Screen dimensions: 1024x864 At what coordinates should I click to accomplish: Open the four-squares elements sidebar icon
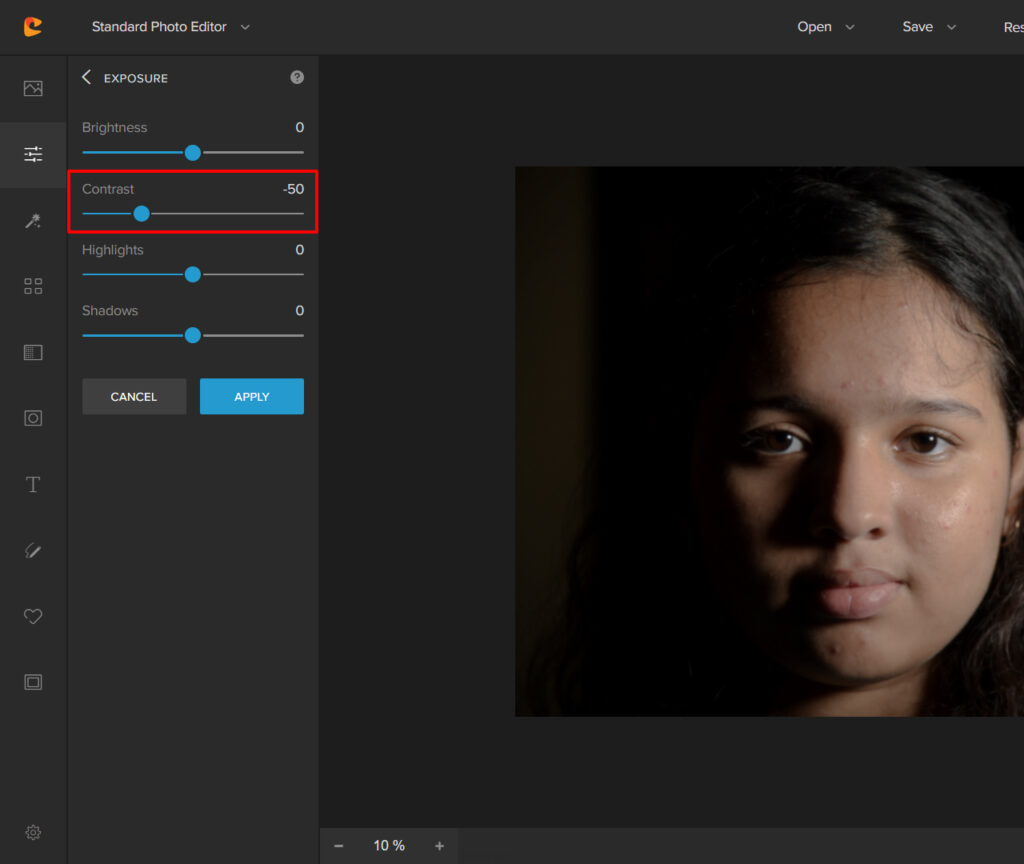(33, 286)
